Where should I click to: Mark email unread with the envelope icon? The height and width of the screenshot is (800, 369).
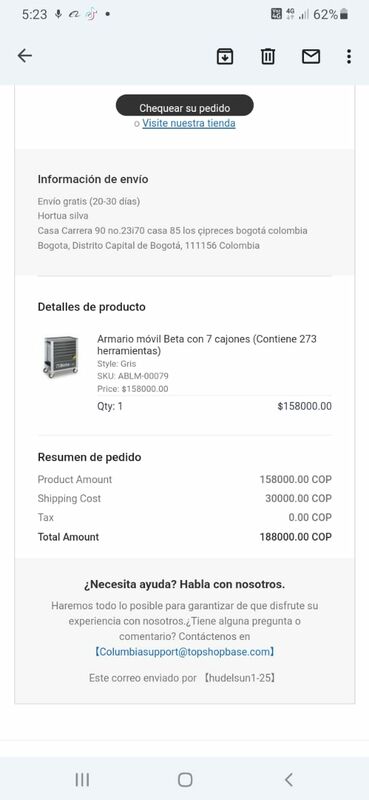[311, 56]
